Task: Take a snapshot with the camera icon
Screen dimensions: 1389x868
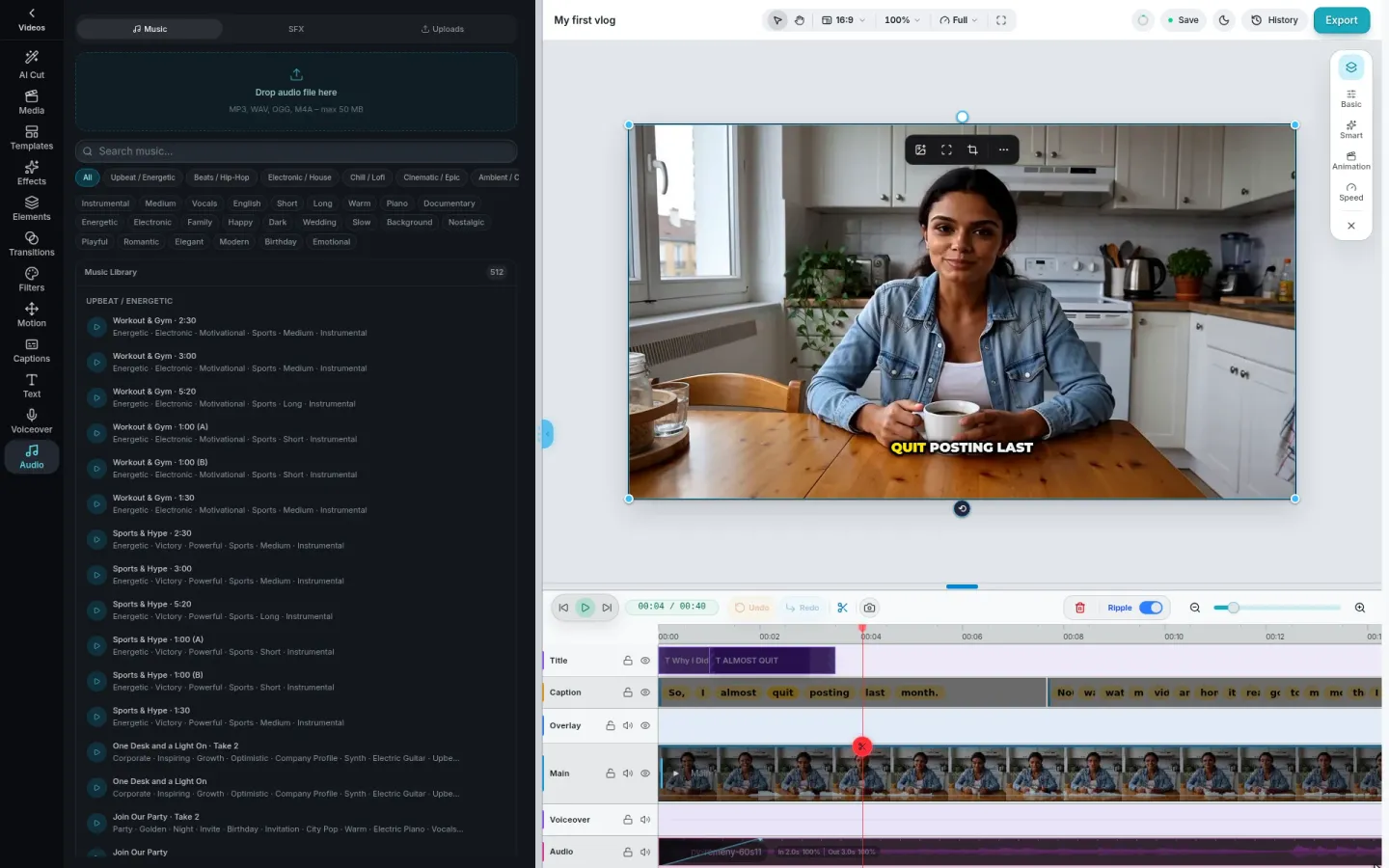Action: point(869,608)
